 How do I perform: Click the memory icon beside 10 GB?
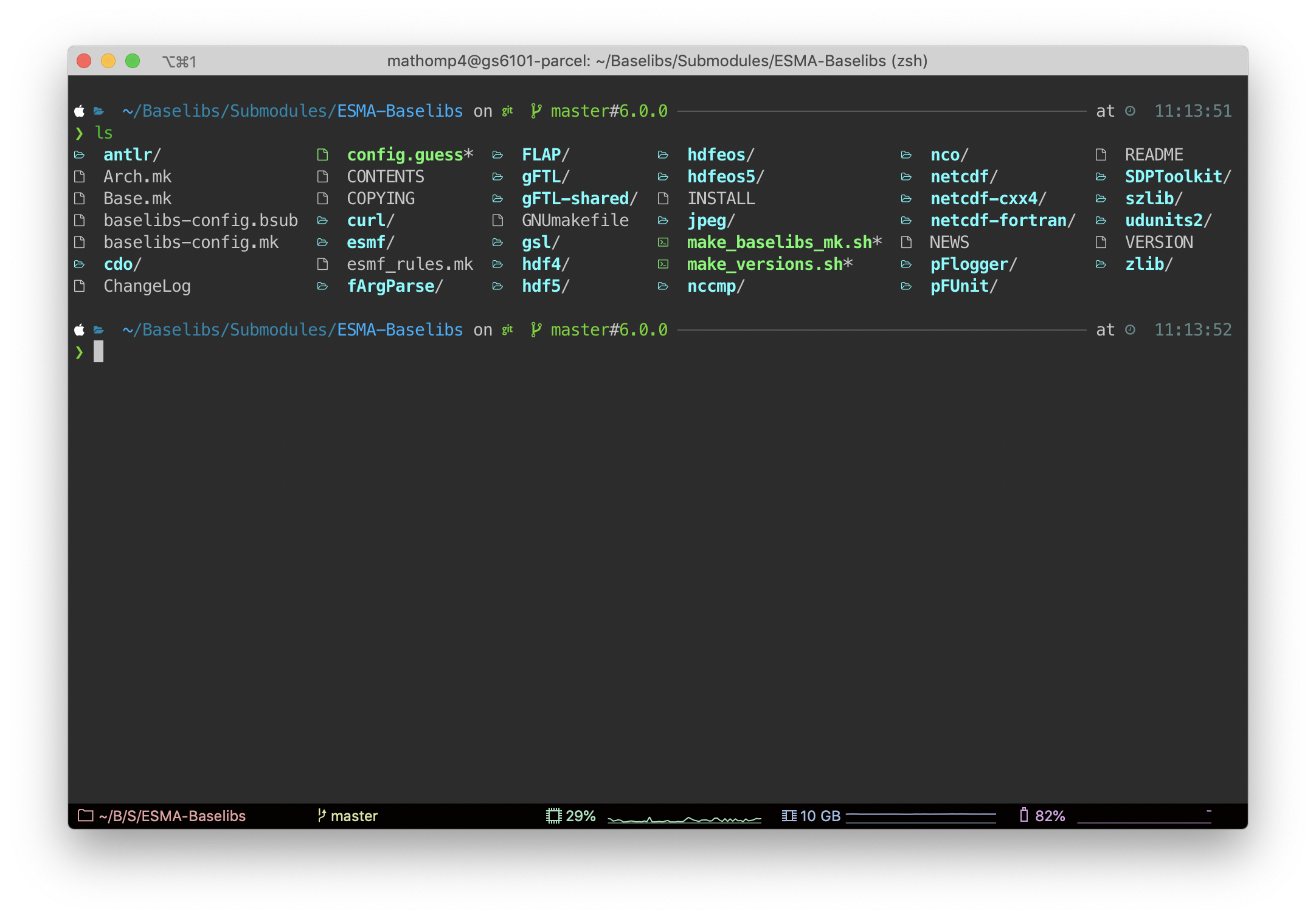pyautogui.click(x=789, y=816)
